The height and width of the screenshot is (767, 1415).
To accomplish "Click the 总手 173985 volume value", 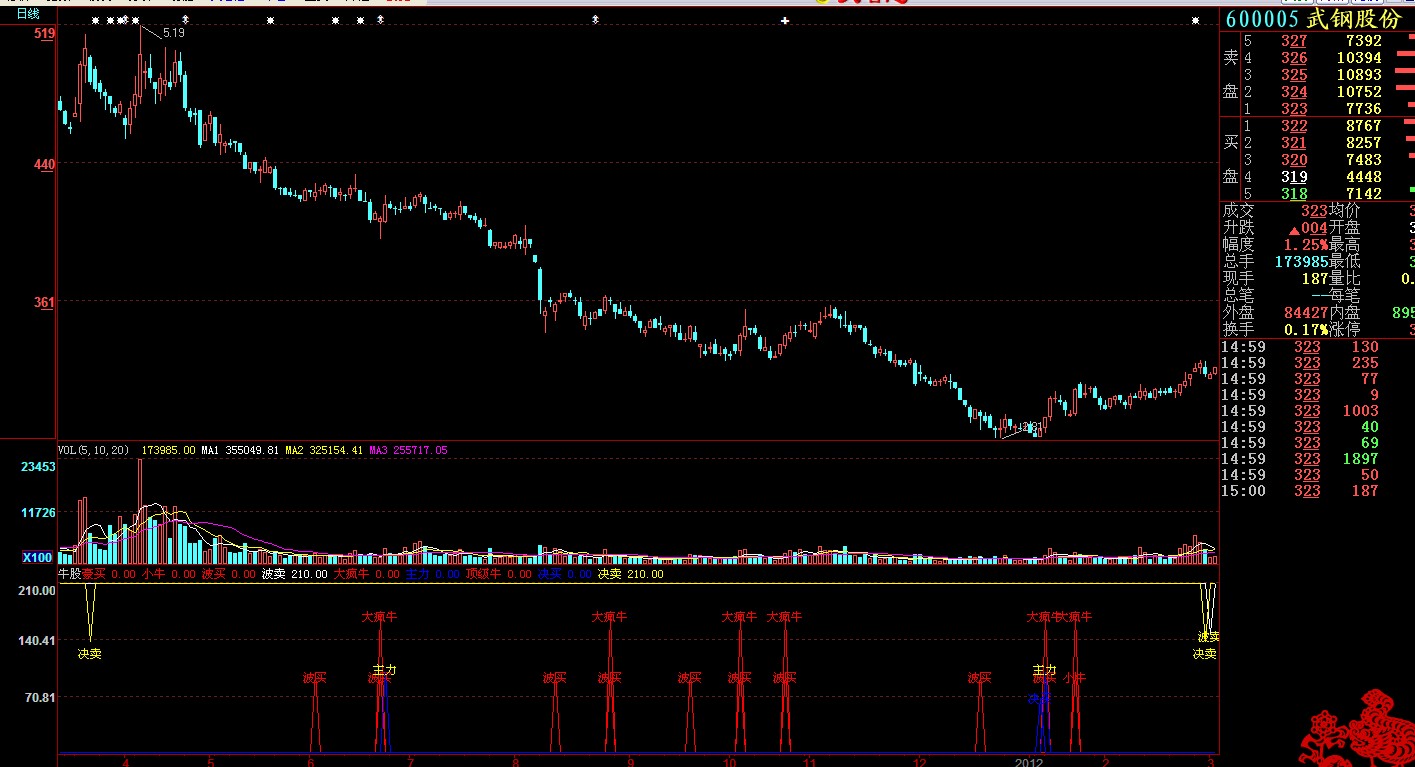I will coord(1301,261).
